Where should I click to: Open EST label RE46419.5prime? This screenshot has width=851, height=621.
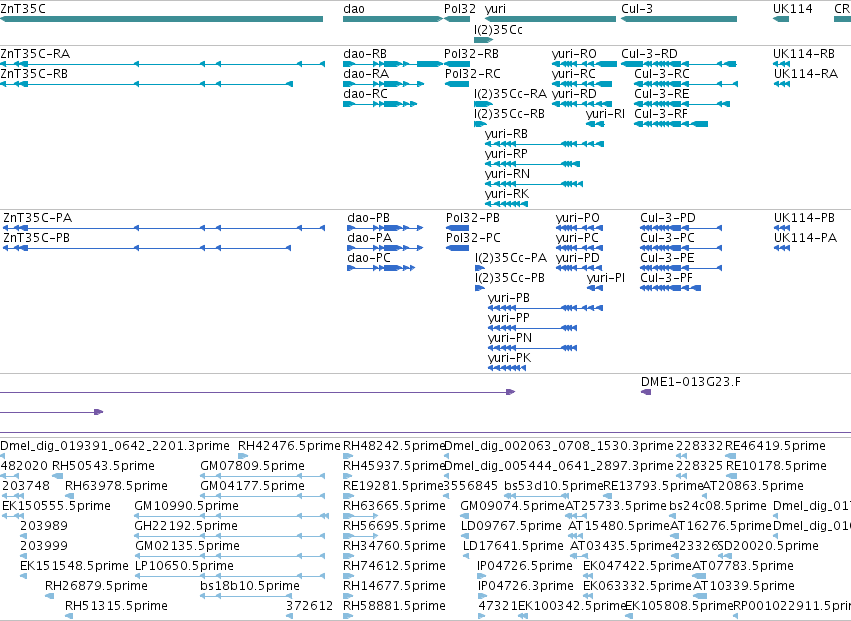[x=775, y=446]
